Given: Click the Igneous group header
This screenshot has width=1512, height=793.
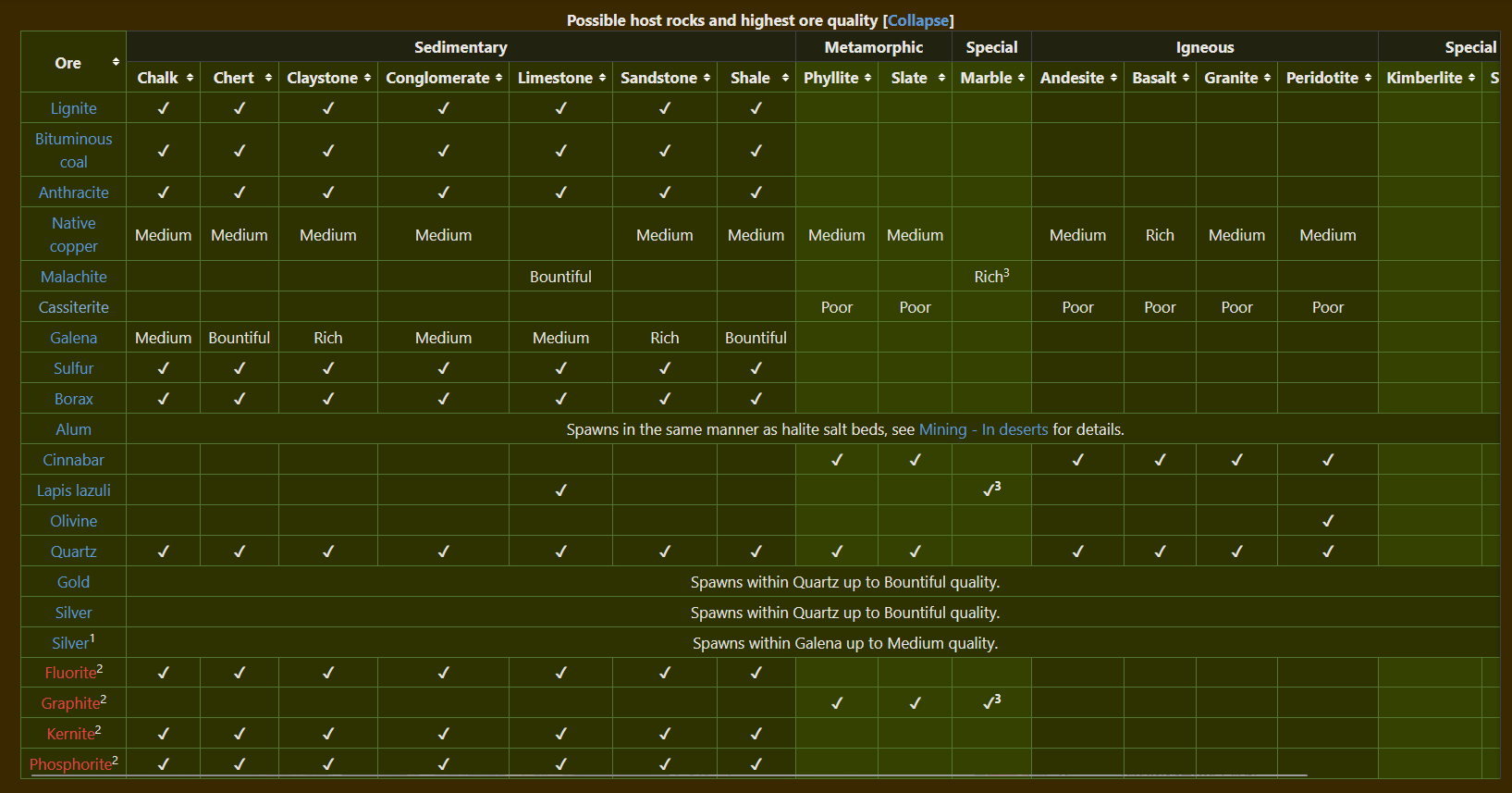Looking at the screenshot, I should 1205,47.
